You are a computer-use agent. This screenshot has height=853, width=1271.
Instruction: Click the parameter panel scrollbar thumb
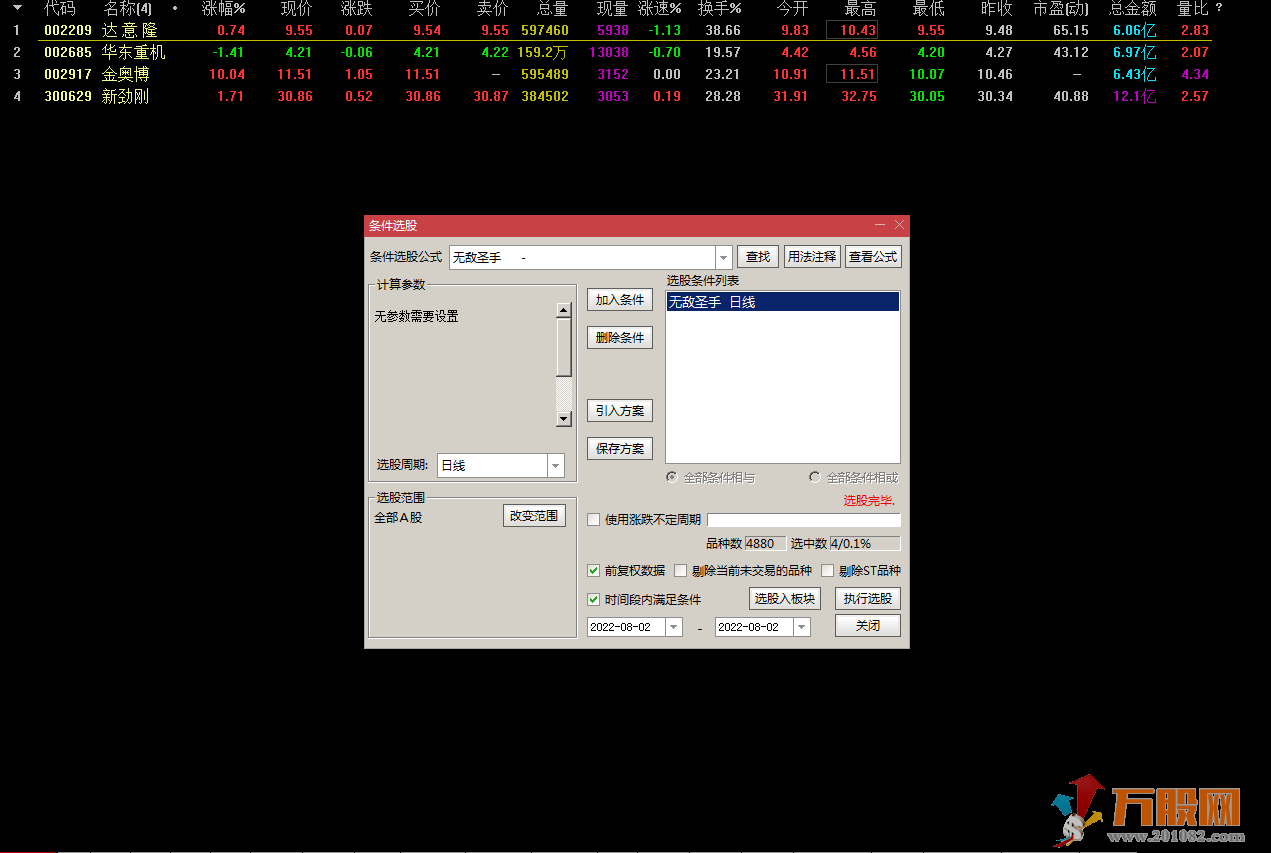coord(564,348)
